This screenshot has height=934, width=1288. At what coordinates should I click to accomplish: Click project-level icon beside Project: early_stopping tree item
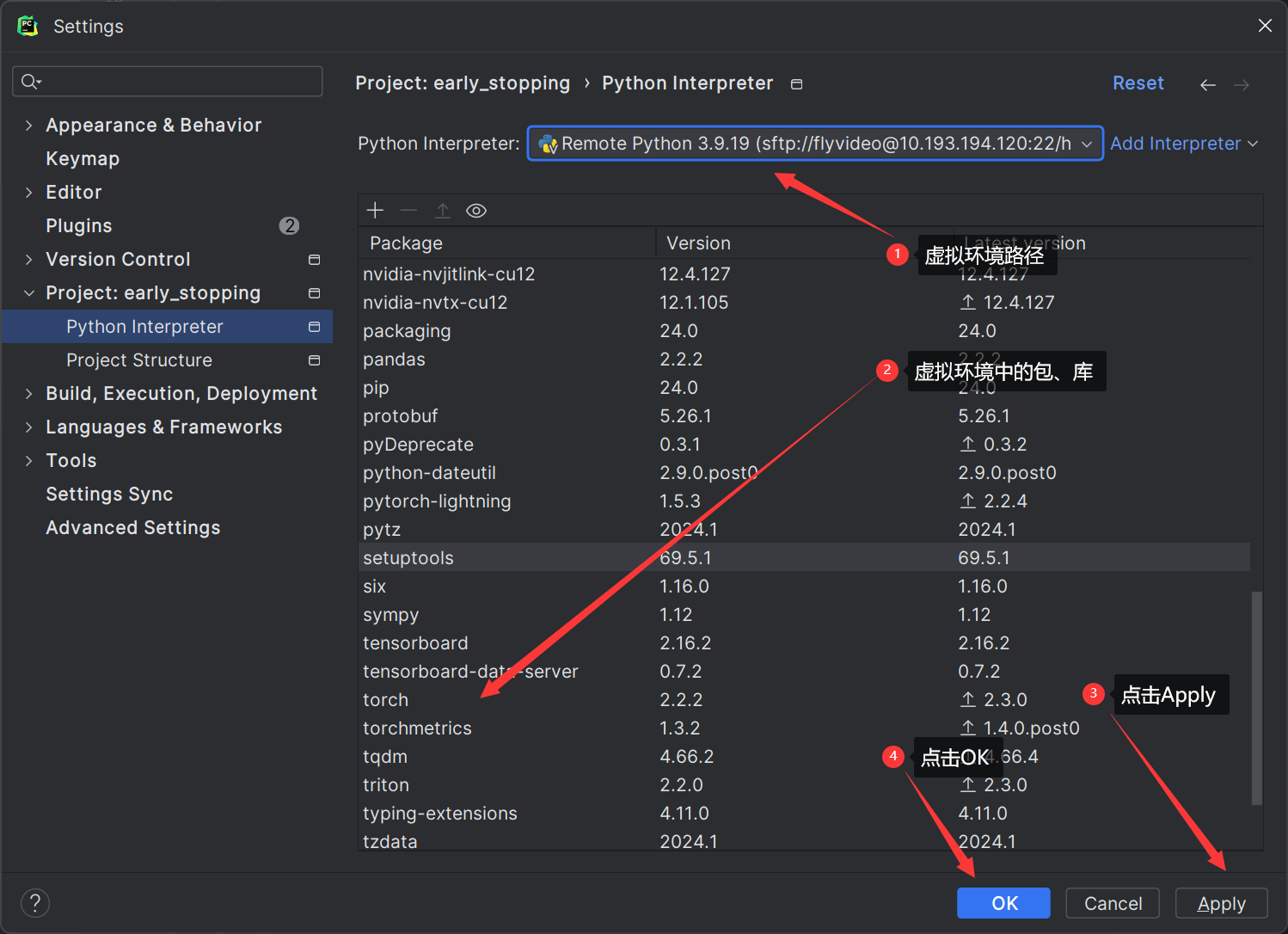point(315,293)
